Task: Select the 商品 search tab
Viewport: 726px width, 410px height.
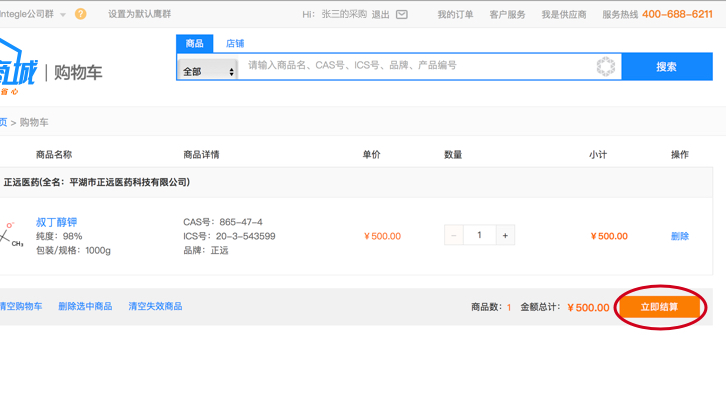Action: pyautogui.click(x=195, y=43)
